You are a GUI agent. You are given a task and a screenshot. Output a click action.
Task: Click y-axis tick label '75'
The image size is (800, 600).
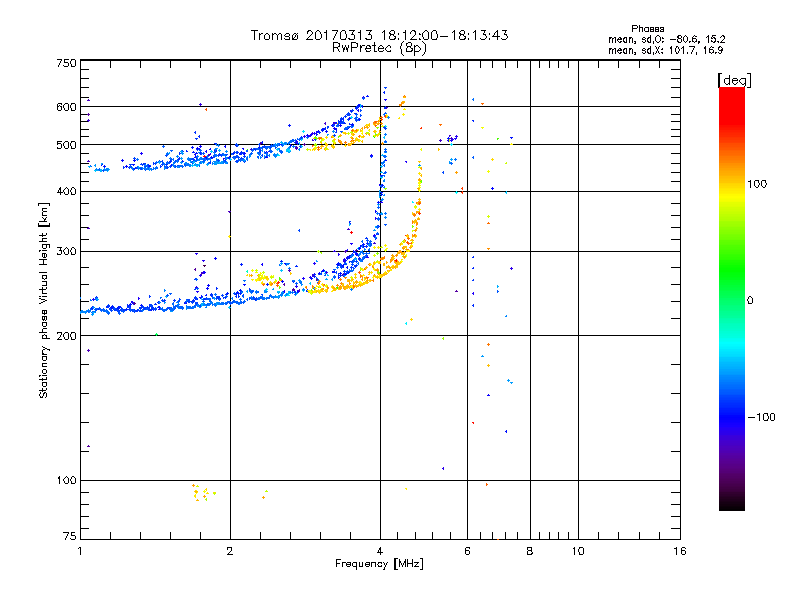(70, 536)
